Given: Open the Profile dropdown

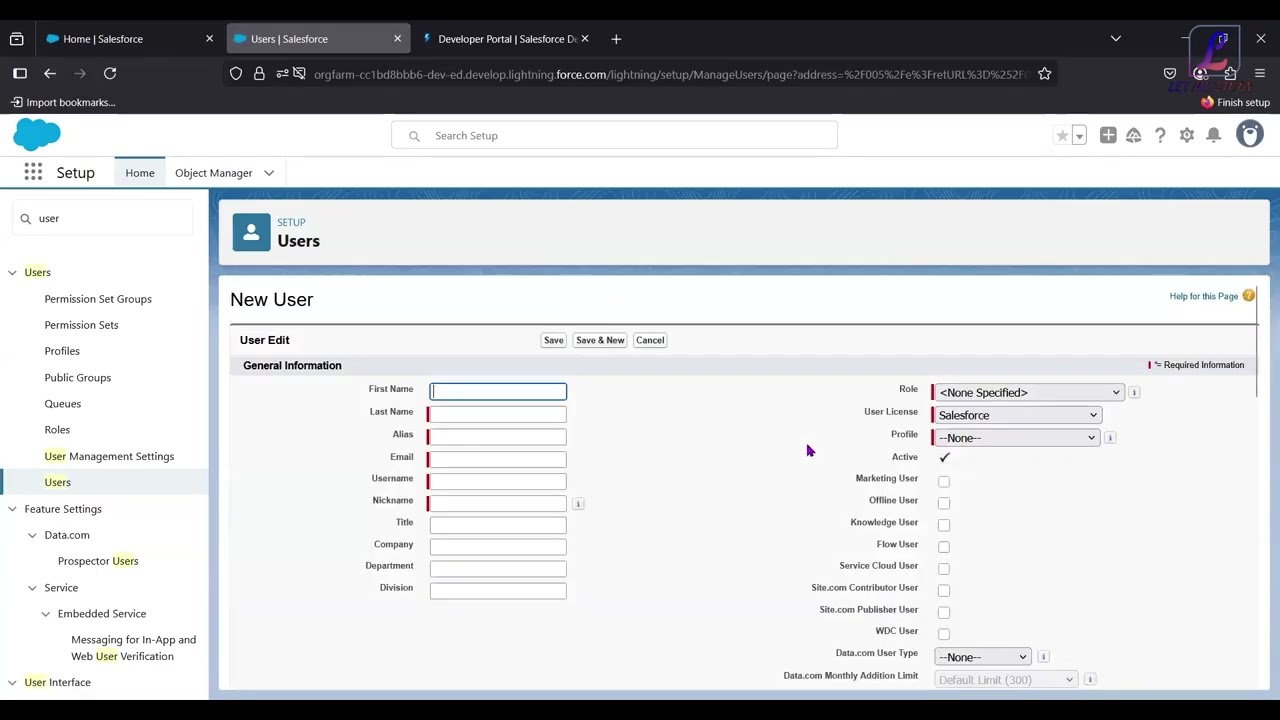Looking at the screenshot, I should [x=1016, y=437].
